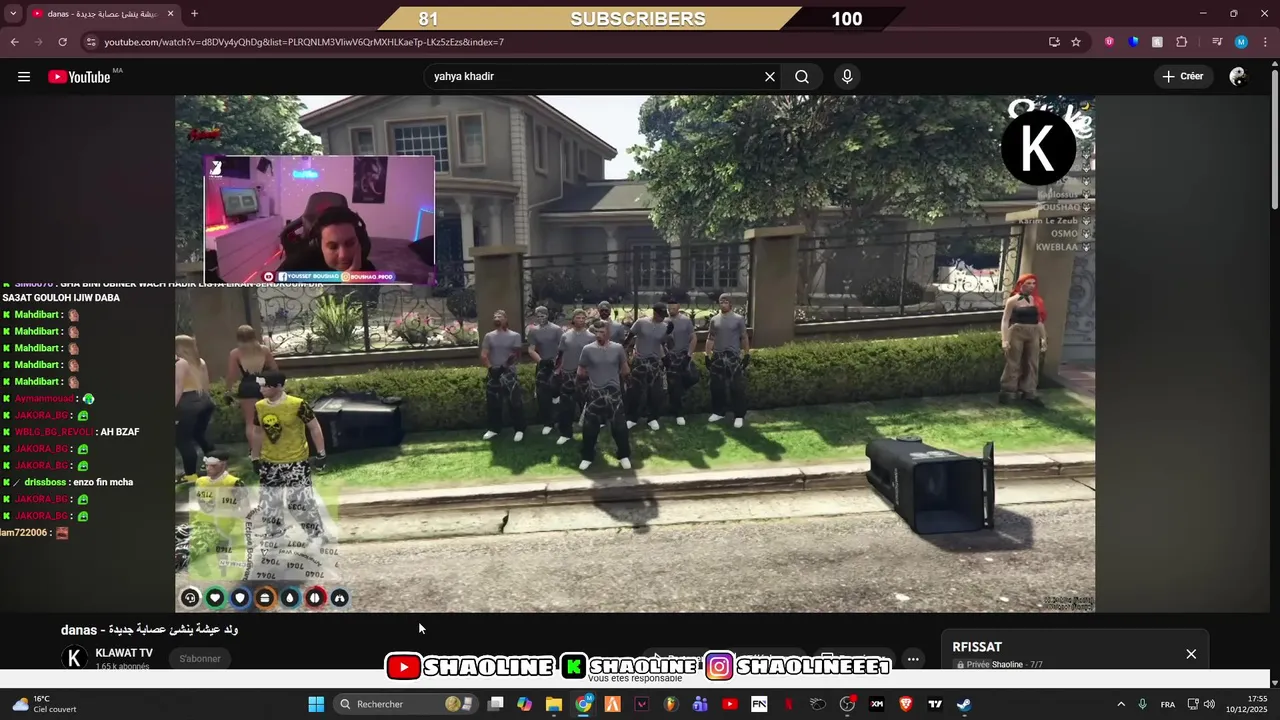Screen dimensions: 1280x720
Task: Open the blue shield extension icon
Action: coord(1133,42)
